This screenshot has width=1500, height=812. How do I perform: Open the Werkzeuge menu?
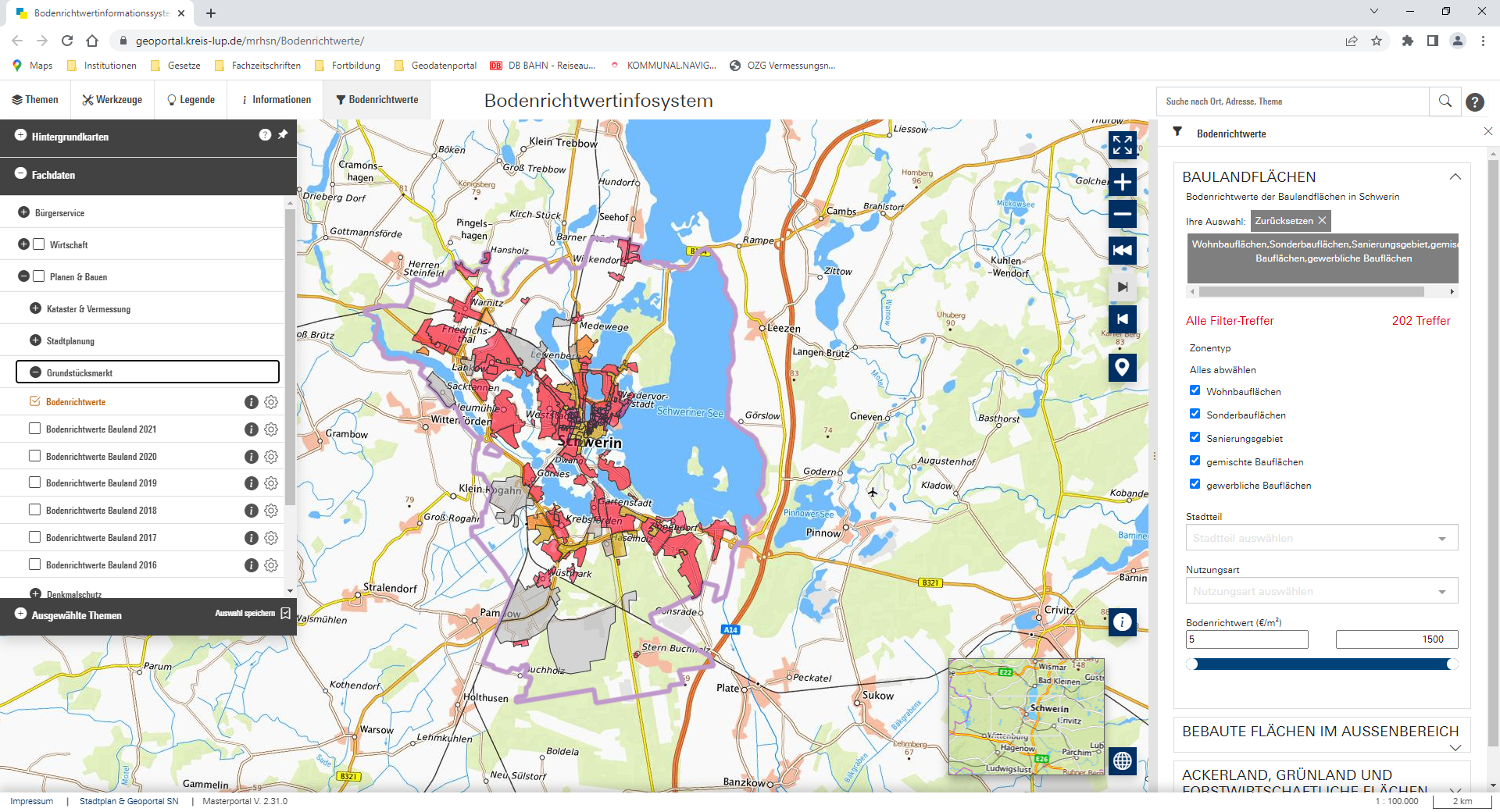pyautogui.click(x=112, y=100)
